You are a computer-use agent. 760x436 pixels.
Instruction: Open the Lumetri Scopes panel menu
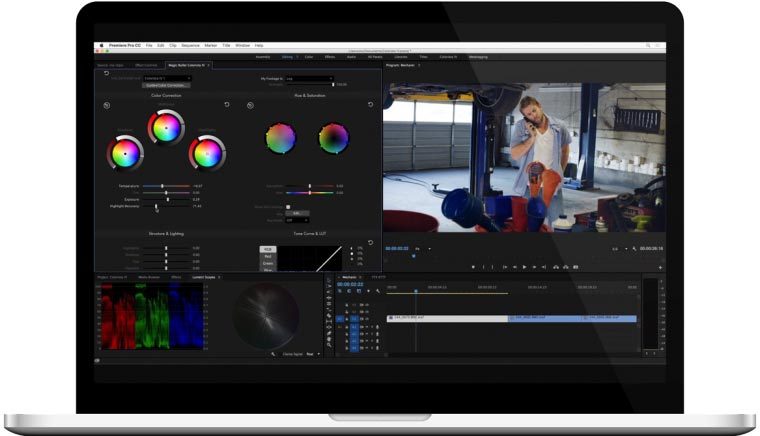click(219, 278)
